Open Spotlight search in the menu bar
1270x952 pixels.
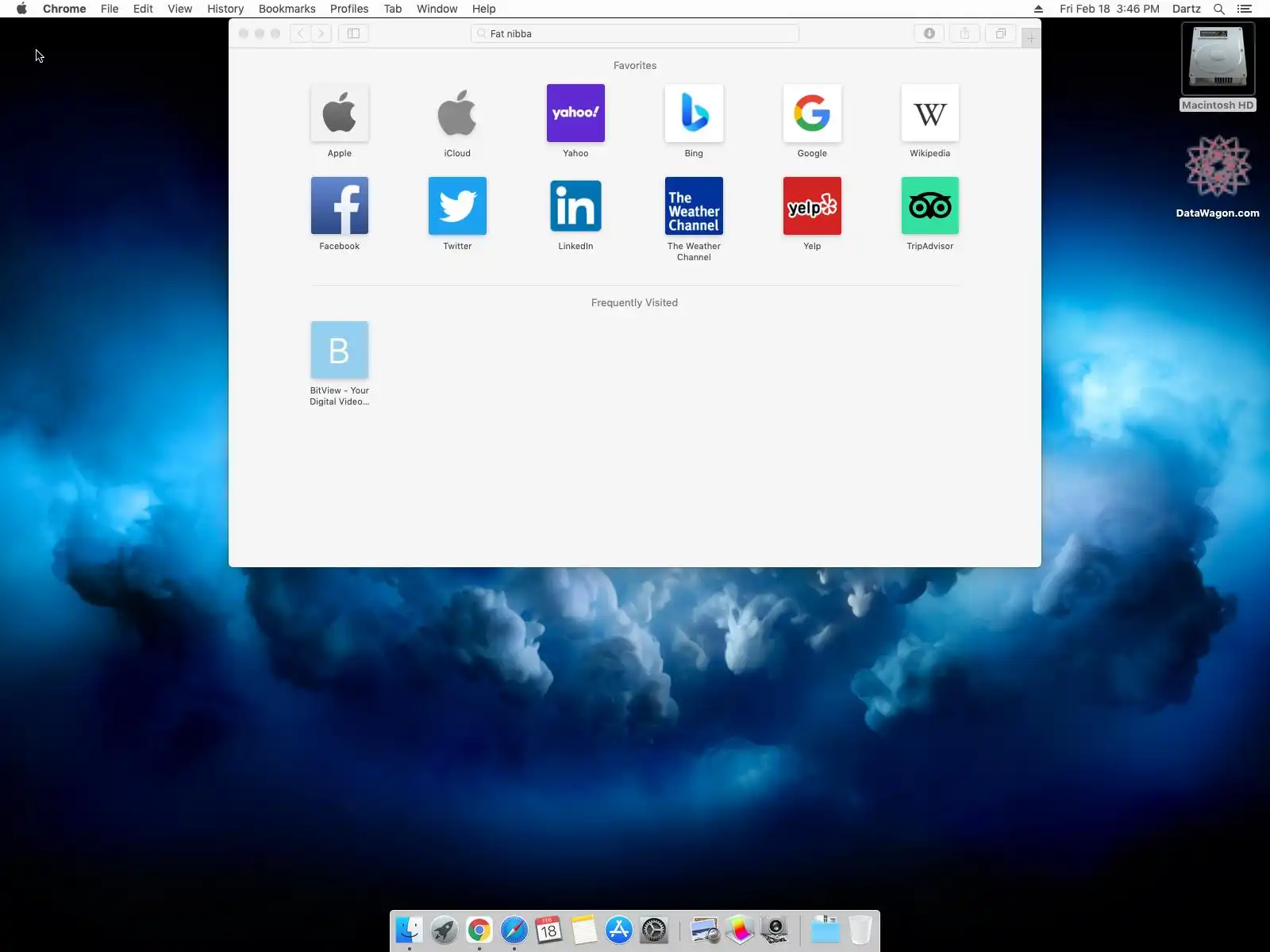1219,9
